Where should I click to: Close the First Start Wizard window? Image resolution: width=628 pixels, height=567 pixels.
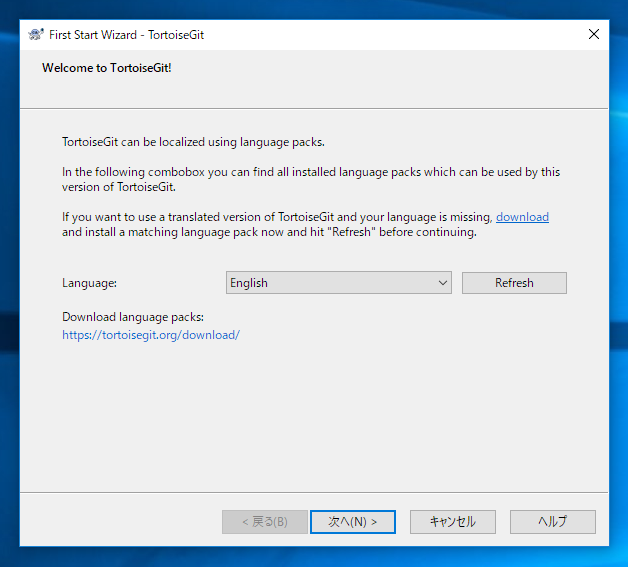[594, 34]
